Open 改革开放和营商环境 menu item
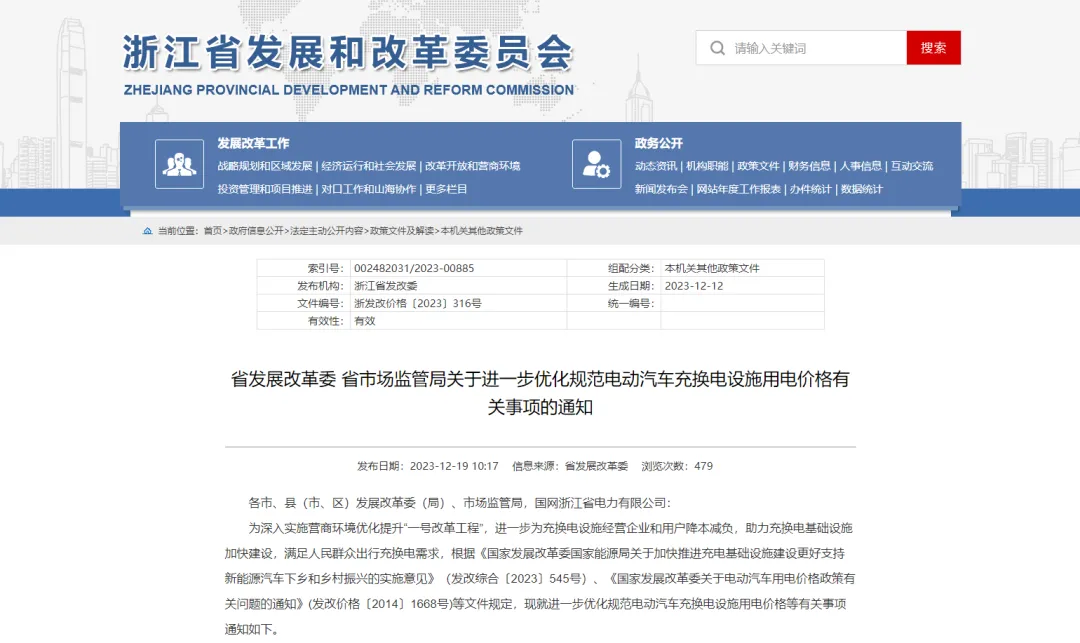Image resolution: width=1080 pixels, height=643 pixels. 472,166
